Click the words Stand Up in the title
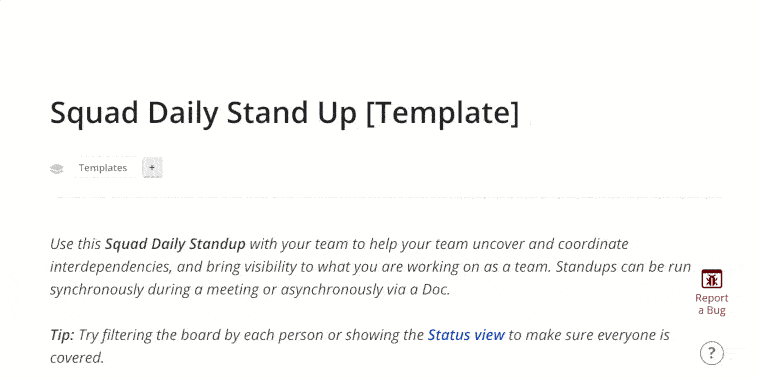The image size is (760, 379). 291,113
